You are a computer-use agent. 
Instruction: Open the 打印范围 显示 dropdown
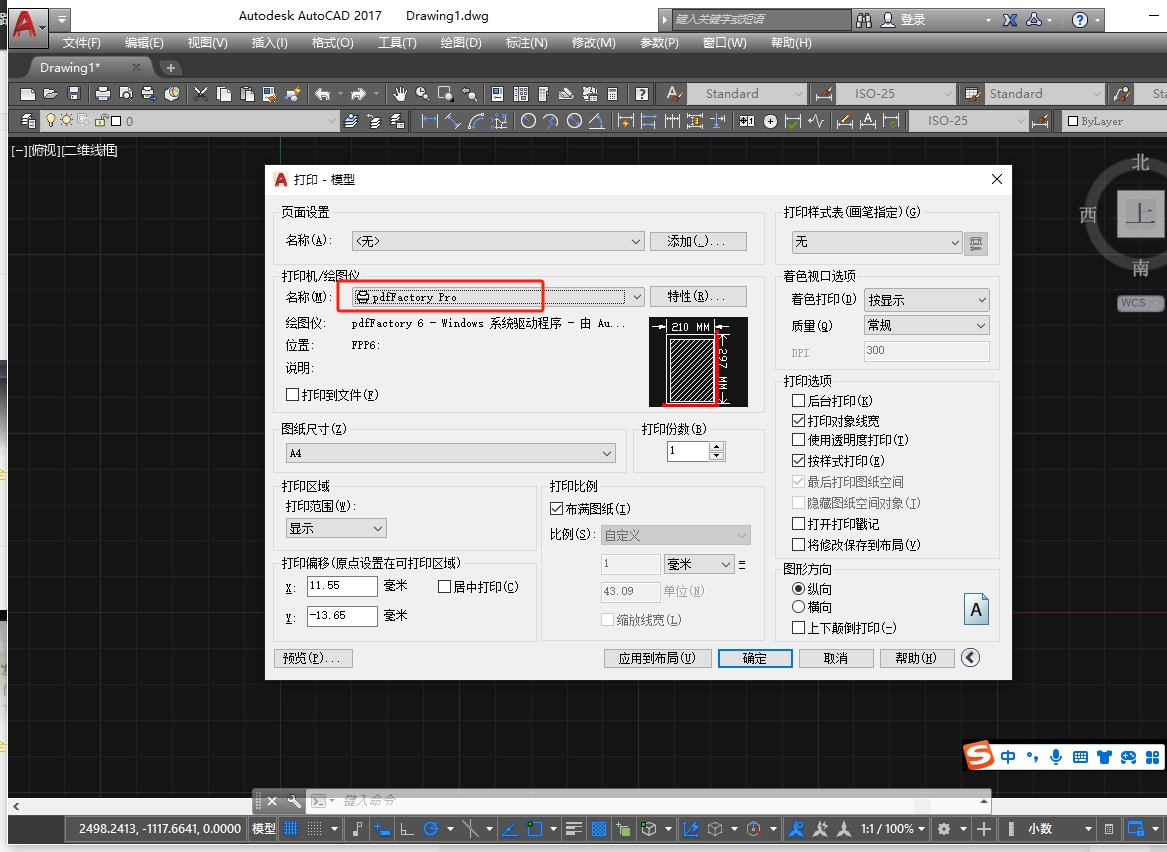click(336, 528)
